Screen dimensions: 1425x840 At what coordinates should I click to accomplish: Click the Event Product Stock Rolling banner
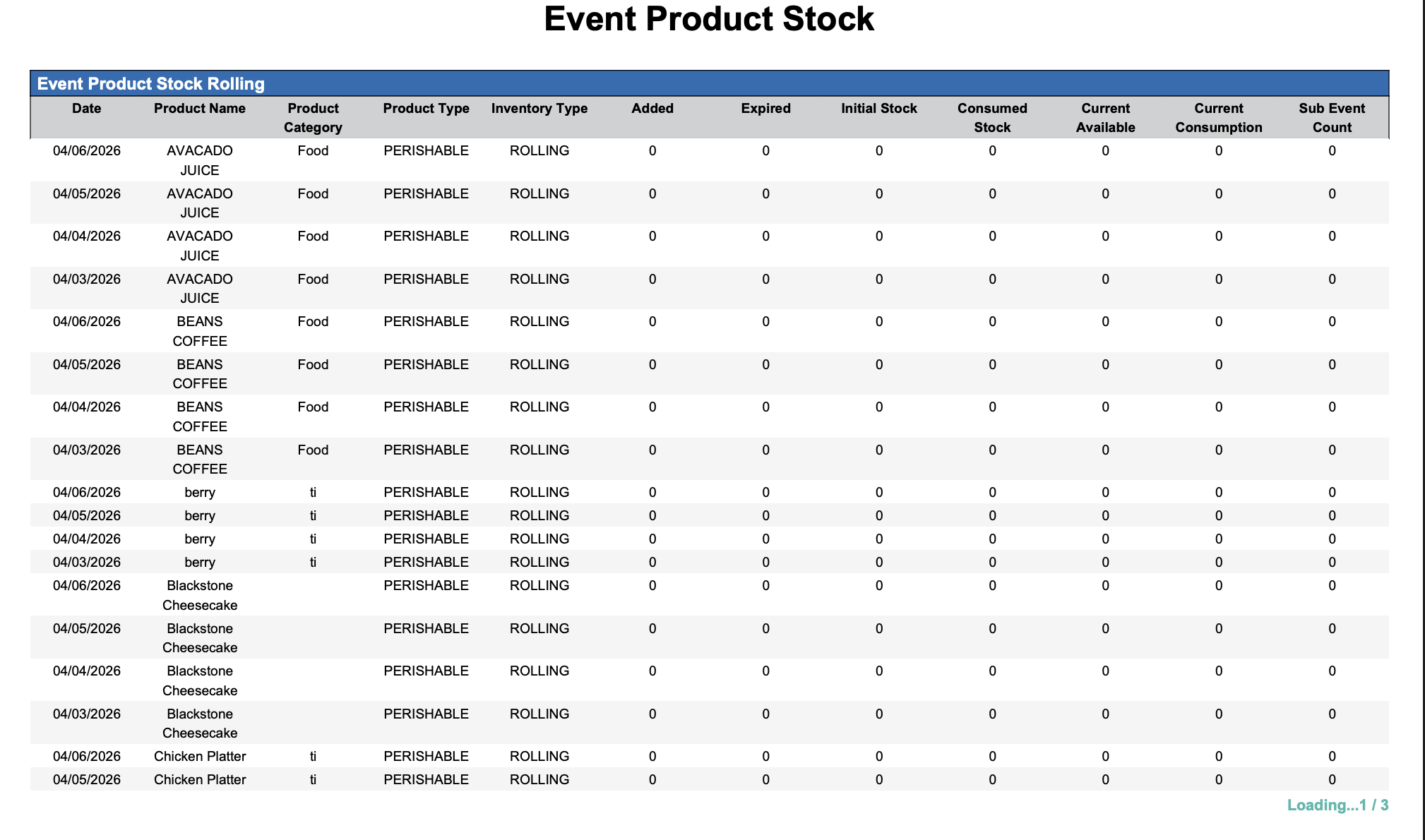151,84
